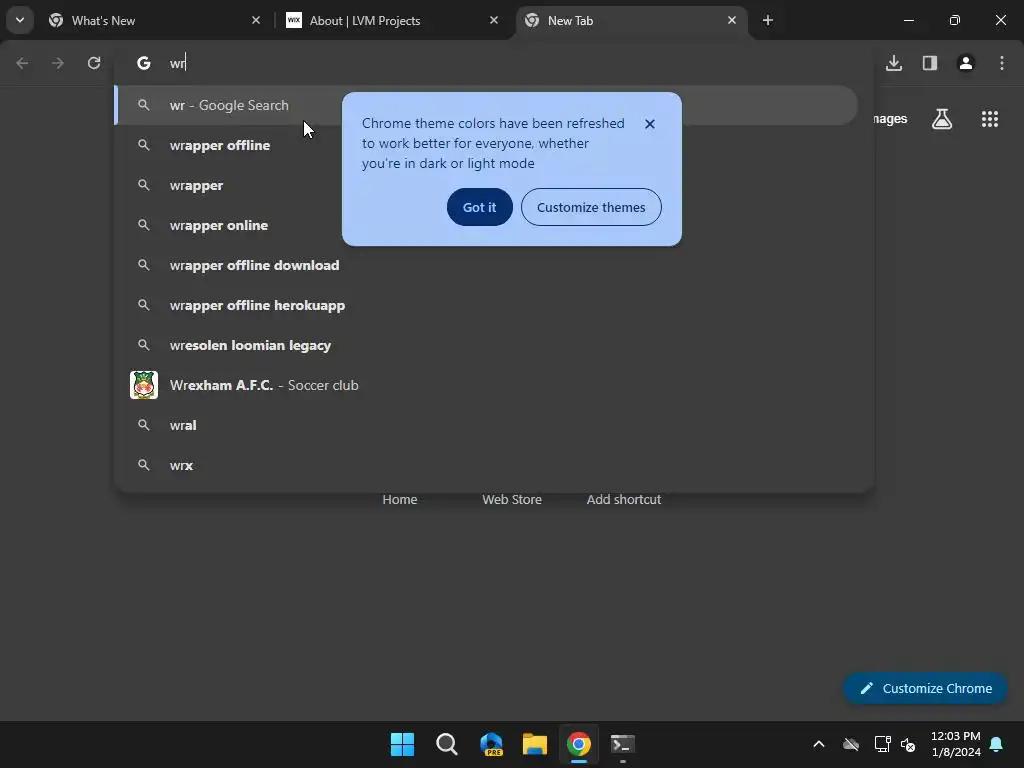Select wr - Google Search suggestion
The width and height of the screenshot is (1024, 768).
pos(486,105)
